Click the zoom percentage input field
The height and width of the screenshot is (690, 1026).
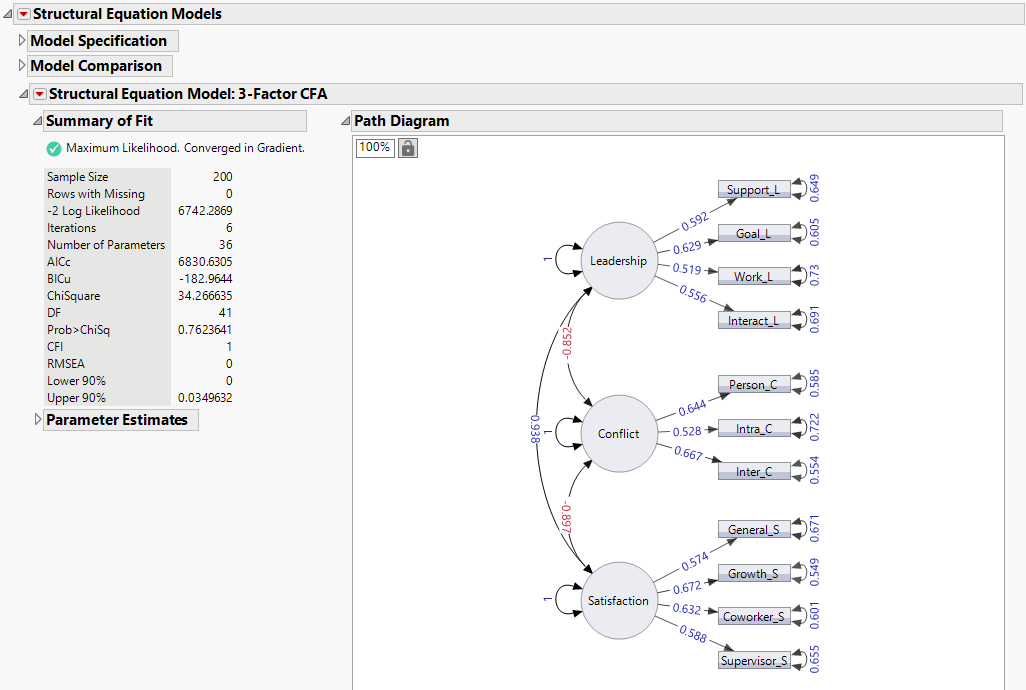(x=374, y=147)
